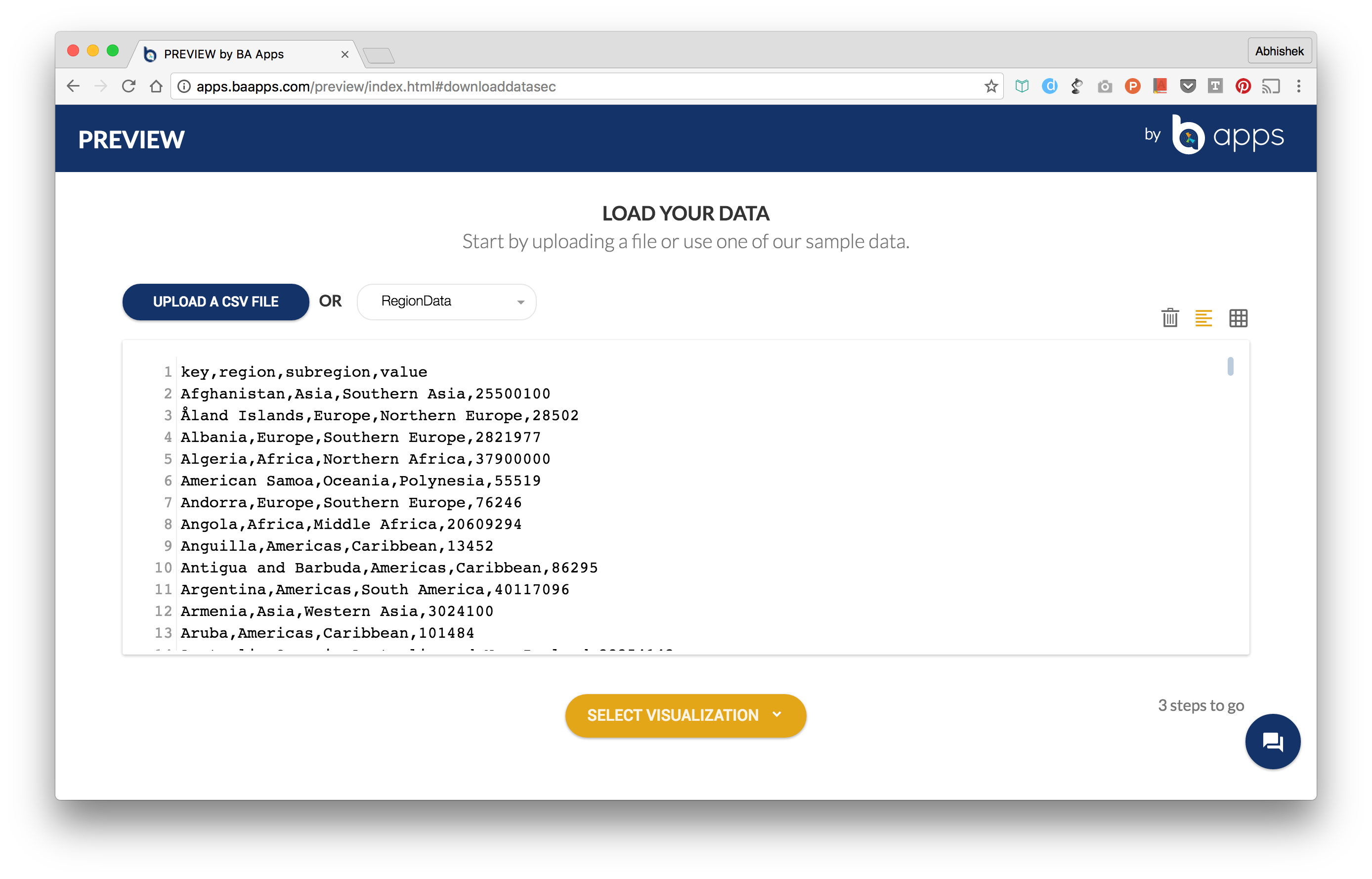Image resolution: width=1372 pixels, height=879 pixels.
Task: Click Upload a CSV File button
Action: pos(215,302)
